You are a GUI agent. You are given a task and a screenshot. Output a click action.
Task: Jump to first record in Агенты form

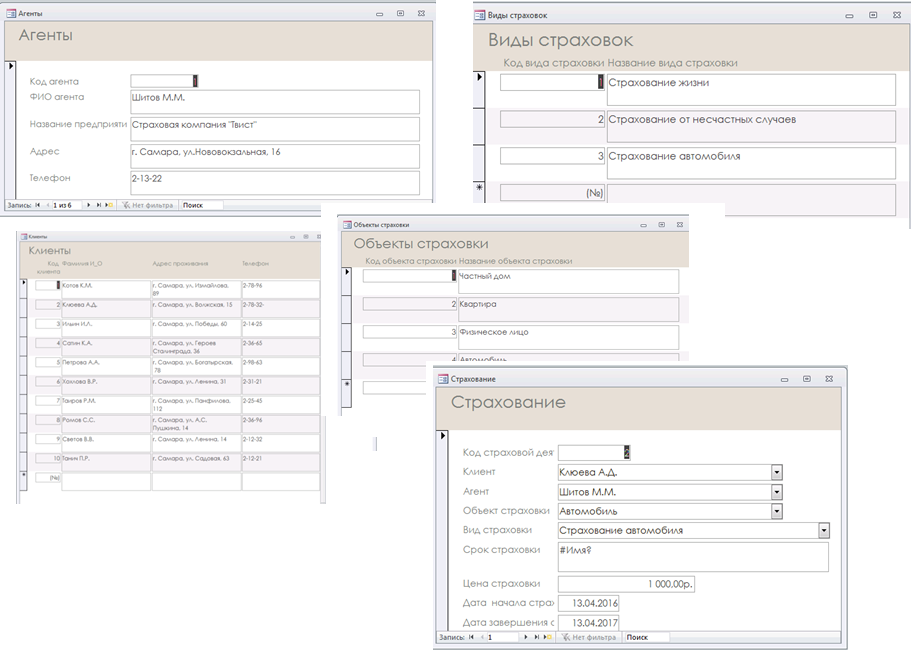pyautogui.click(x=38, y=205)
